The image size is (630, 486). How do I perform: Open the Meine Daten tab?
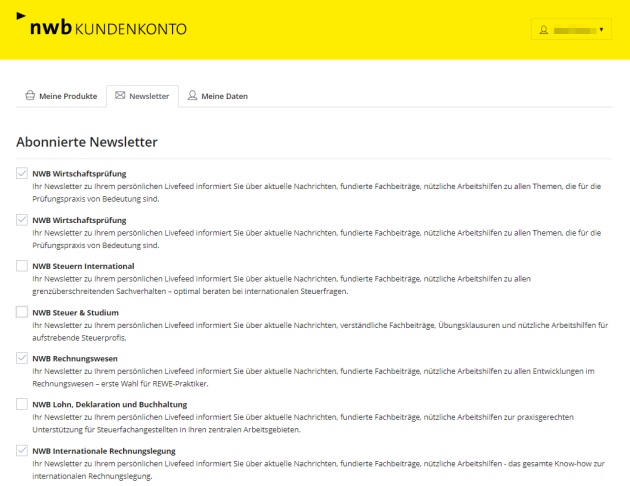(x=224, y=96)
